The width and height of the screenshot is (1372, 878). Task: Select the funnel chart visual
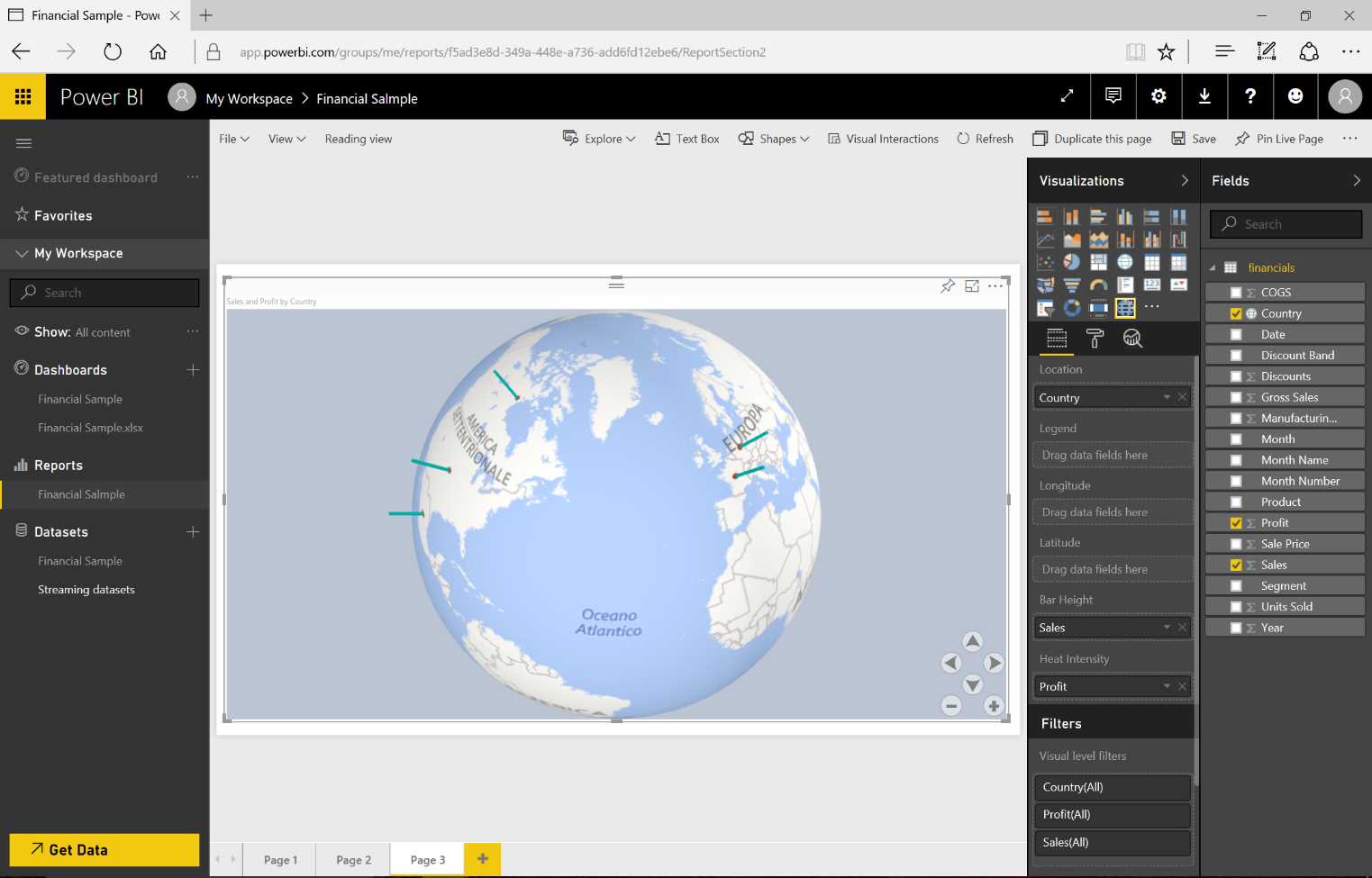click(1071, 285)
